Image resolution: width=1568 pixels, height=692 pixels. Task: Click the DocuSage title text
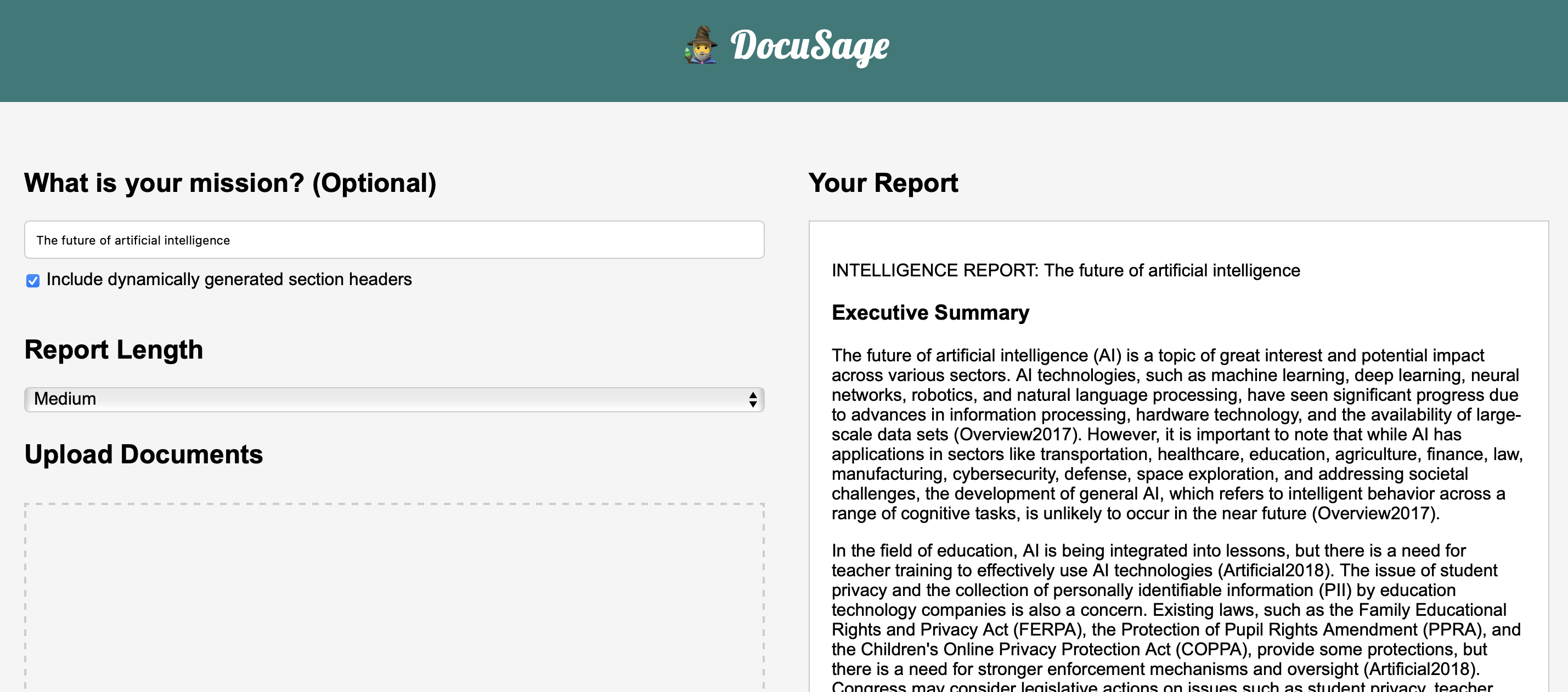pyautogui.click(x=810, y=46)
